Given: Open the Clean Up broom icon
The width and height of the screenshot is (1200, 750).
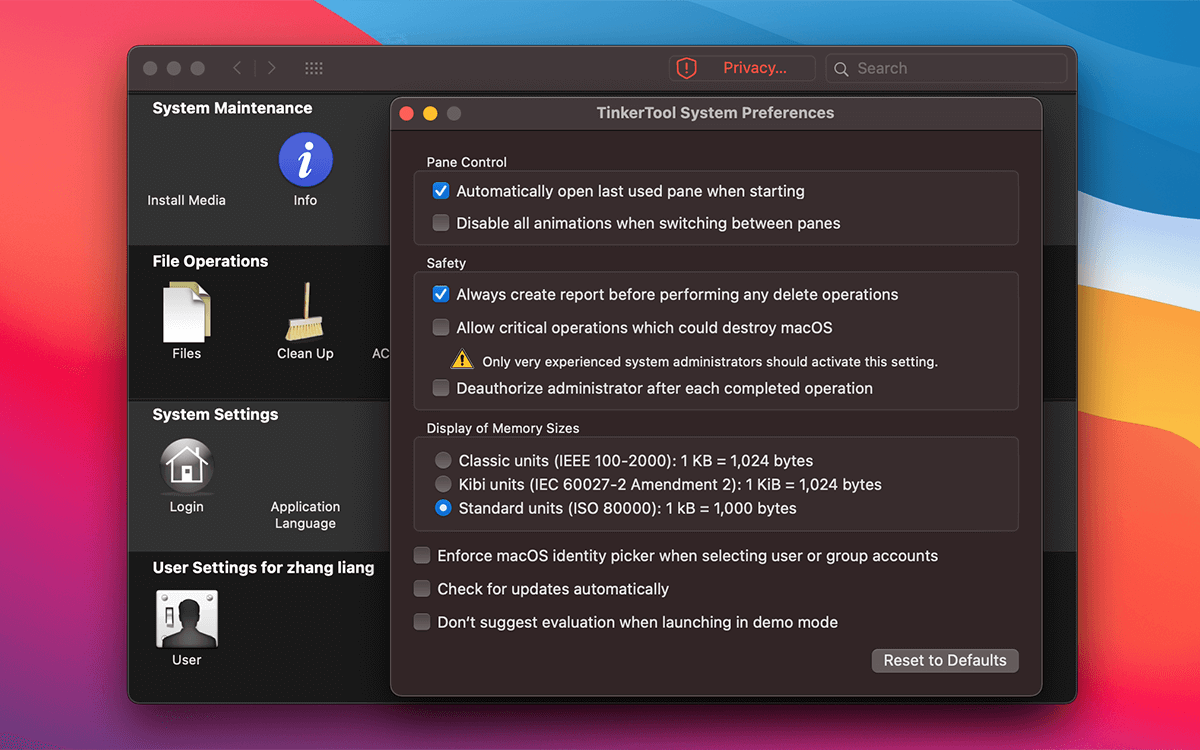Looking at the screenshot, I should pyautogui.click(x=305, y=313).
